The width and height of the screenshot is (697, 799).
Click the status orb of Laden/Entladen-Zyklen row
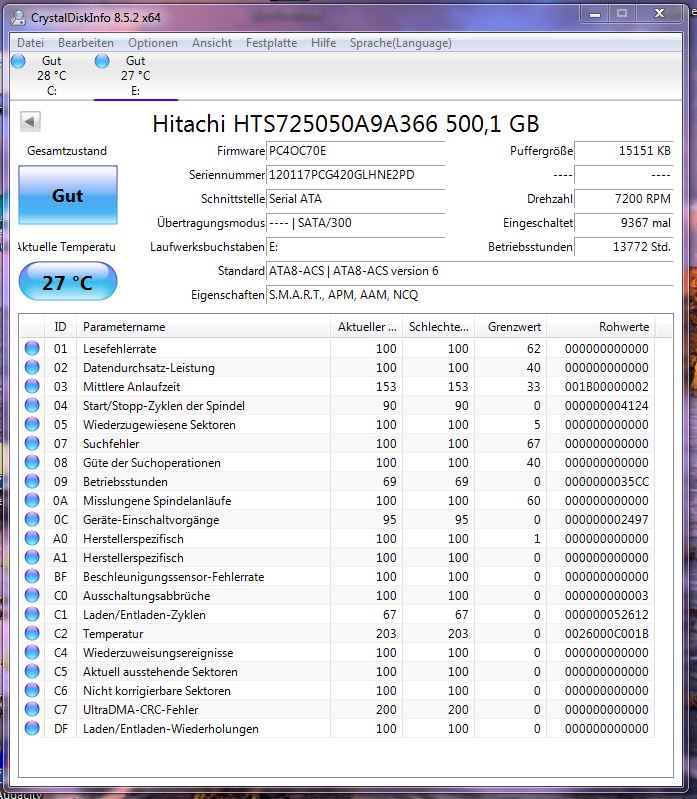tap(32, 615)
